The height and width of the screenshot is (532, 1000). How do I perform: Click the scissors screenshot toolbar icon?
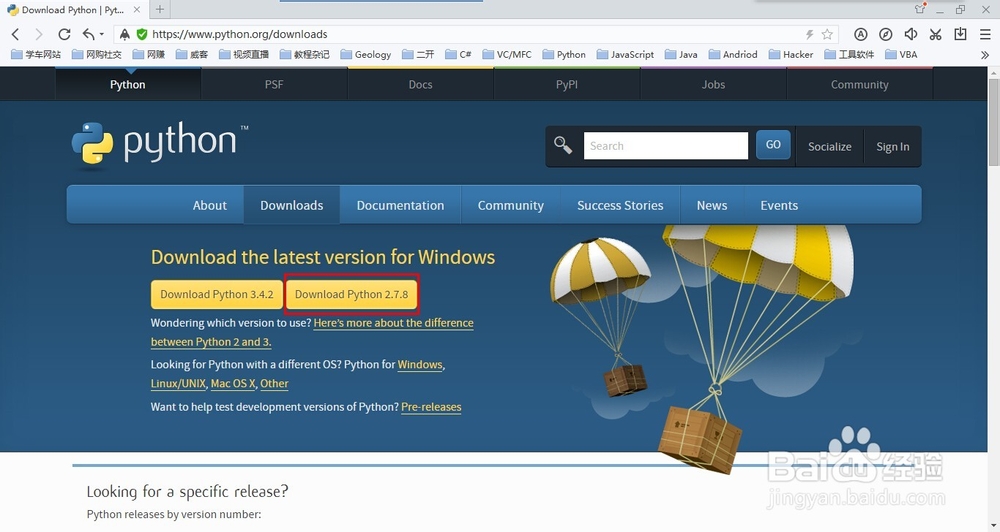point(936,34)
